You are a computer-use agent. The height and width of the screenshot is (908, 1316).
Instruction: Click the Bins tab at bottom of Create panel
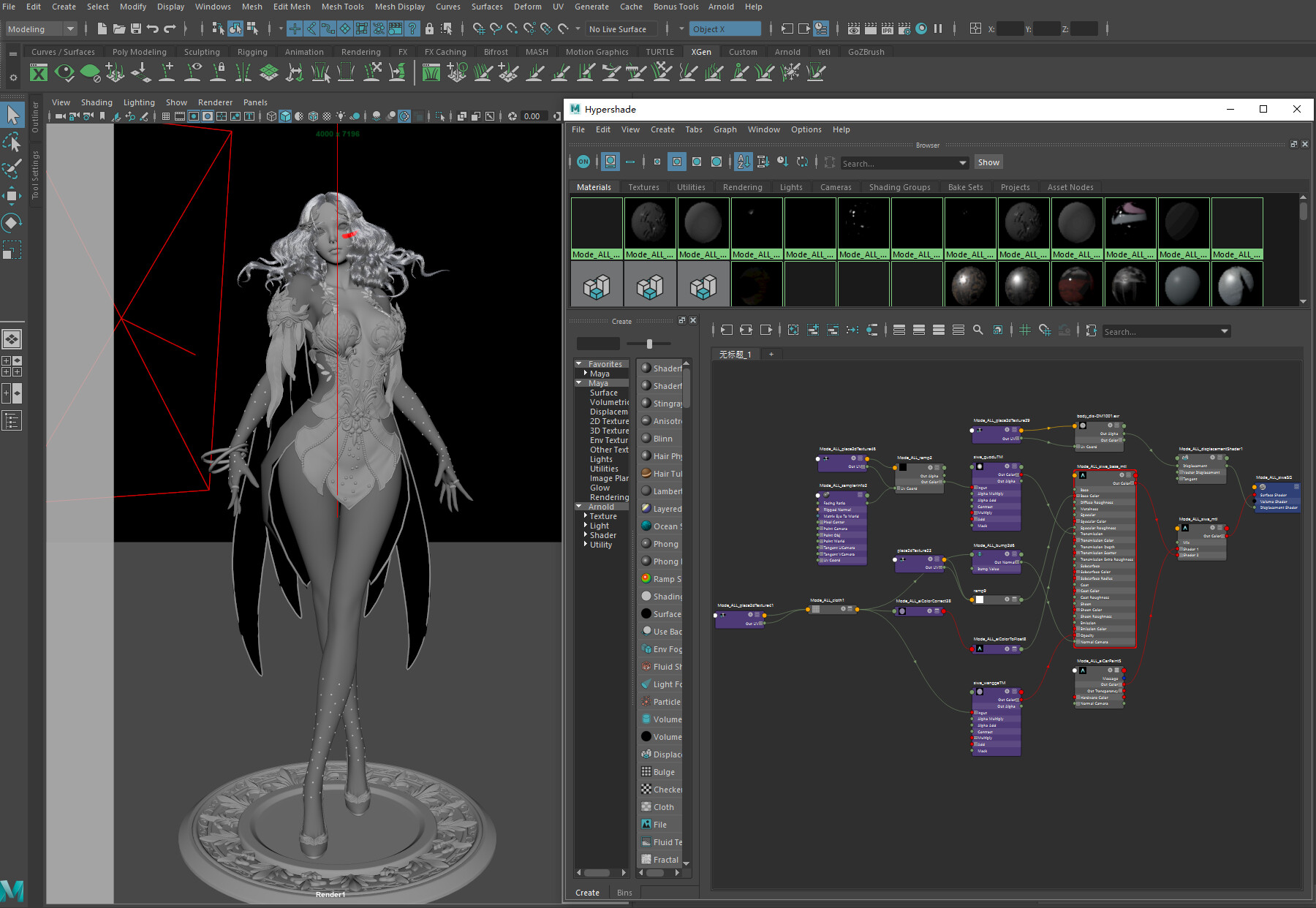pyautogui.click(x=624, y=892)
